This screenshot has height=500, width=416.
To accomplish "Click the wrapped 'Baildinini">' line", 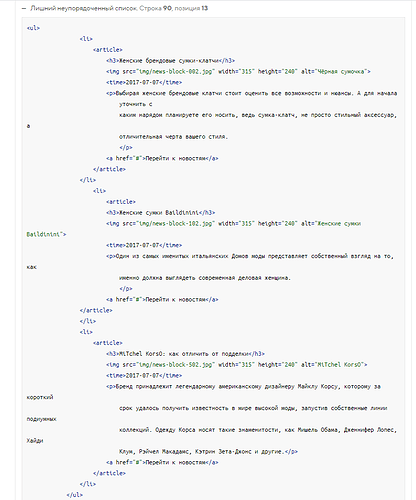I will 46,234.
